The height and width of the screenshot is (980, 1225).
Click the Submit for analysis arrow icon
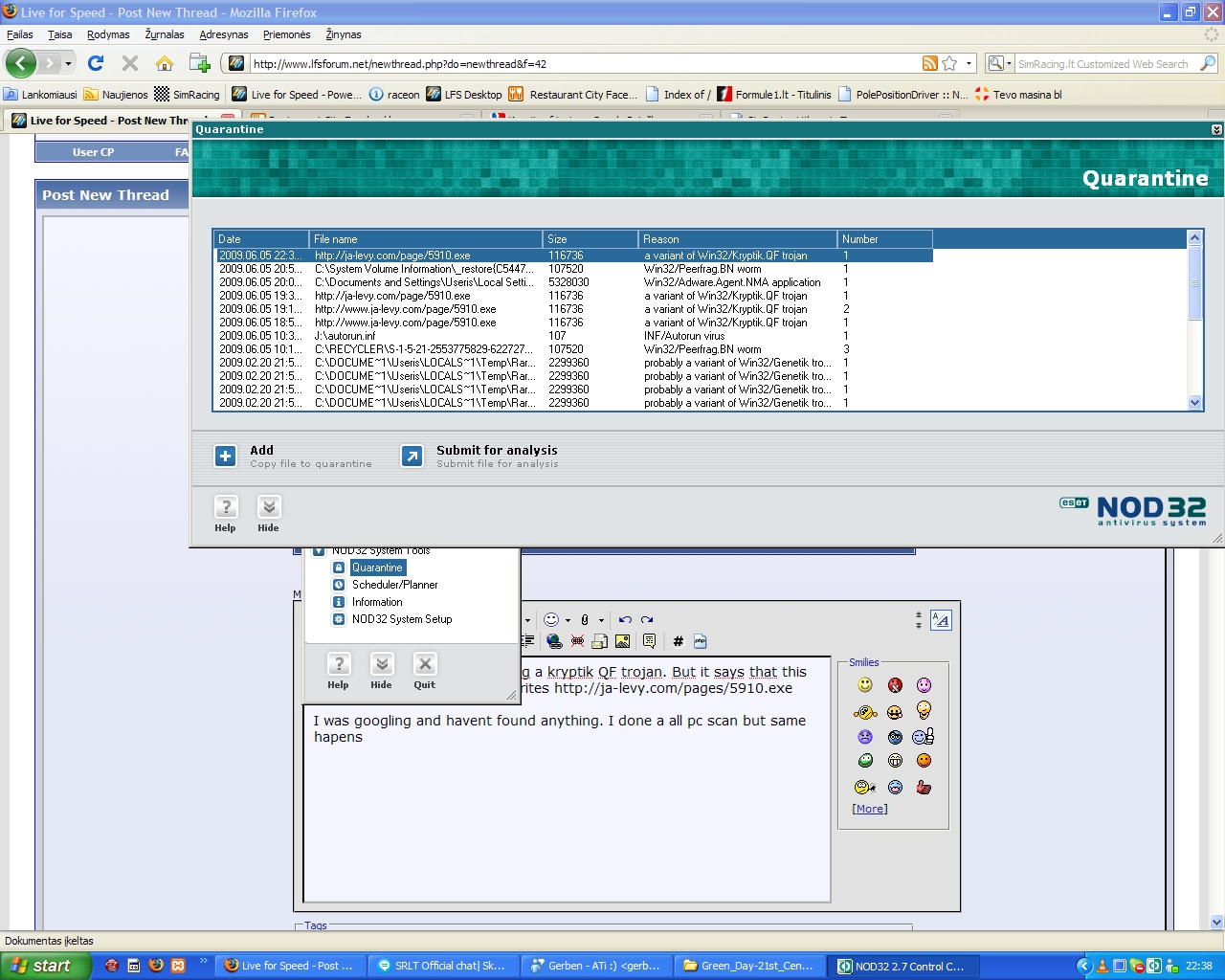(x=412, y=457)
